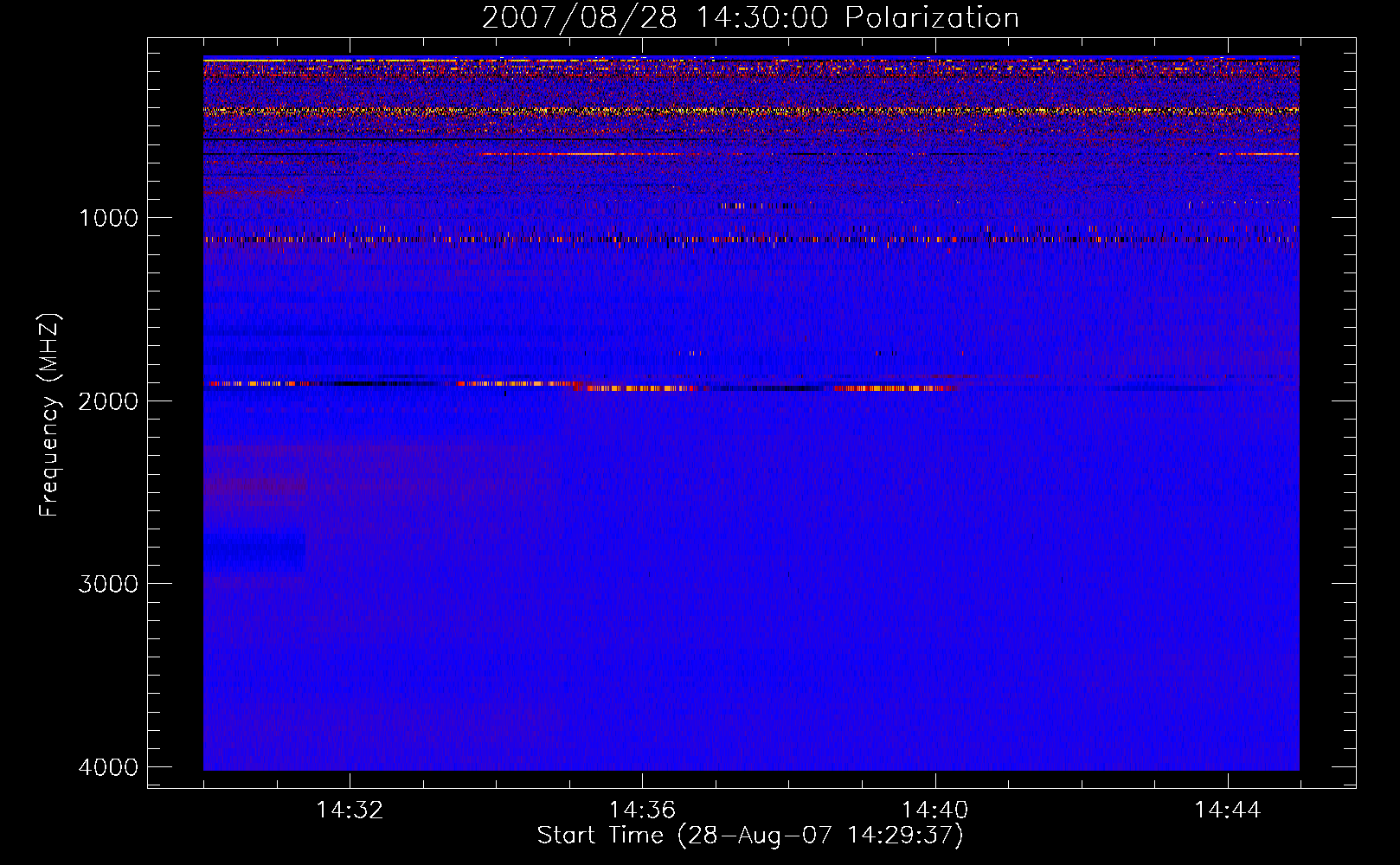Image resolution: width=1400 pixels, height=865 pixels.
Task: Select the 3000 frequency tick label
Action: 108,584
